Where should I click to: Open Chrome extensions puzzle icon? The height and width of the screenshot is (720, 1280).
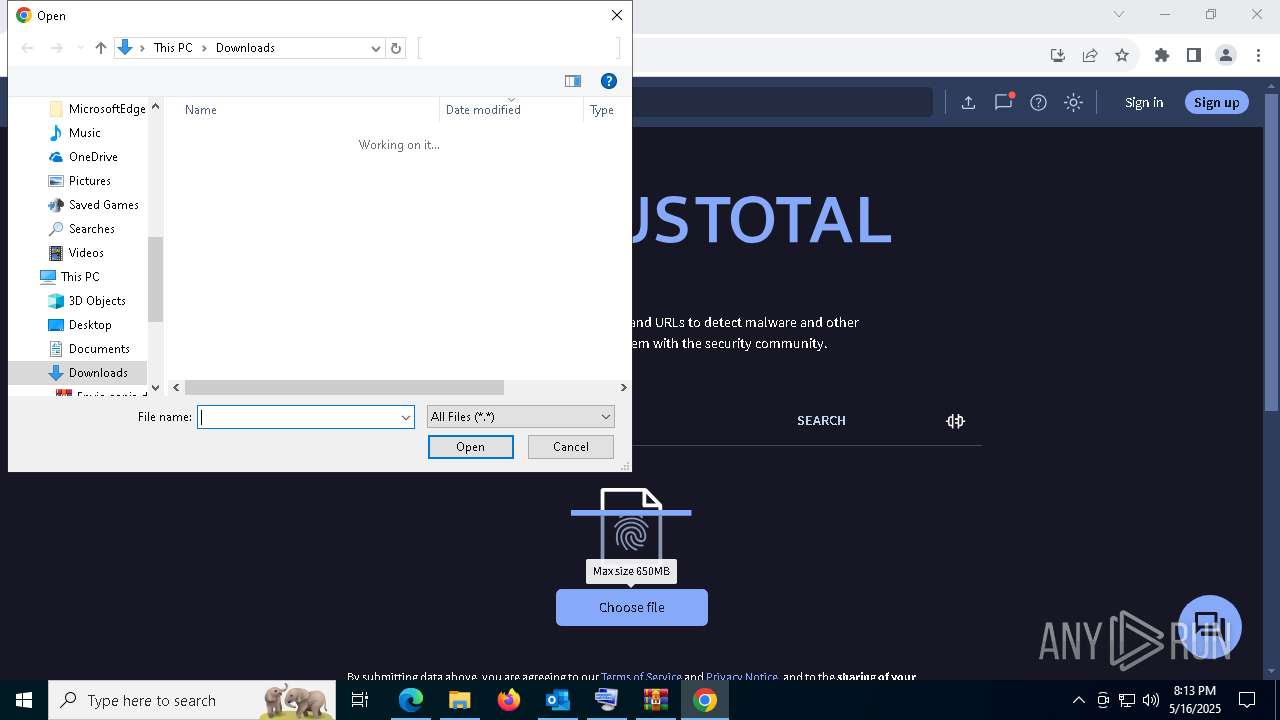(x=1162, y=55)
